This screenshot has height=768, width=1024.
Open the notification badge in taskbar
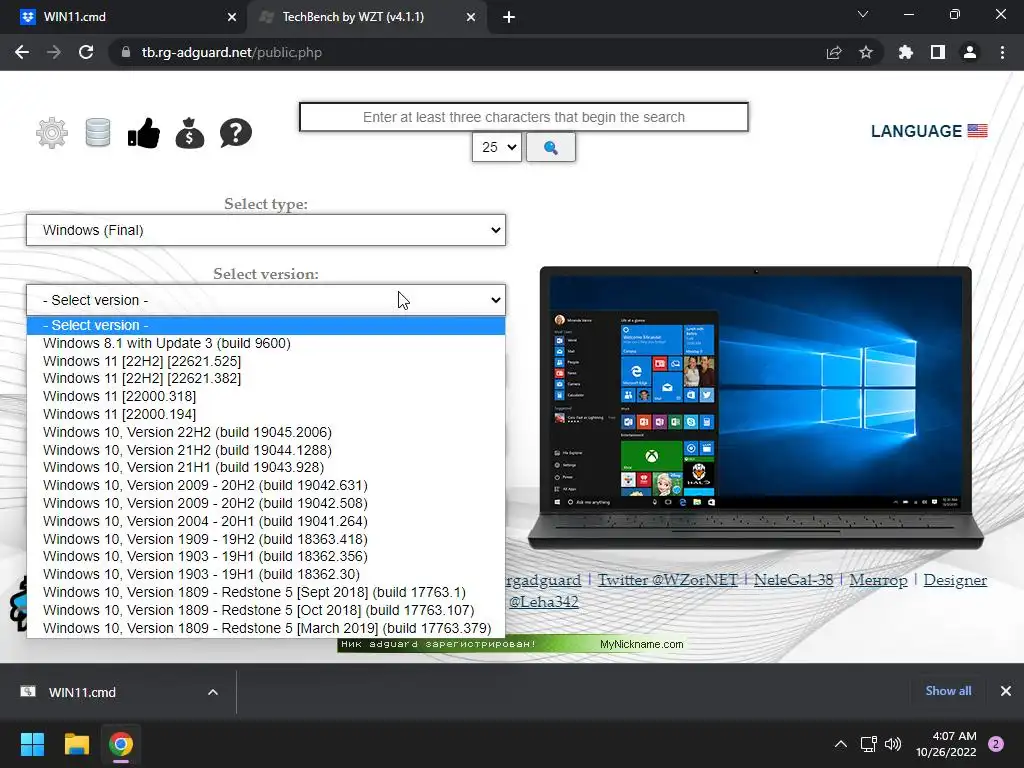point(996,744)
